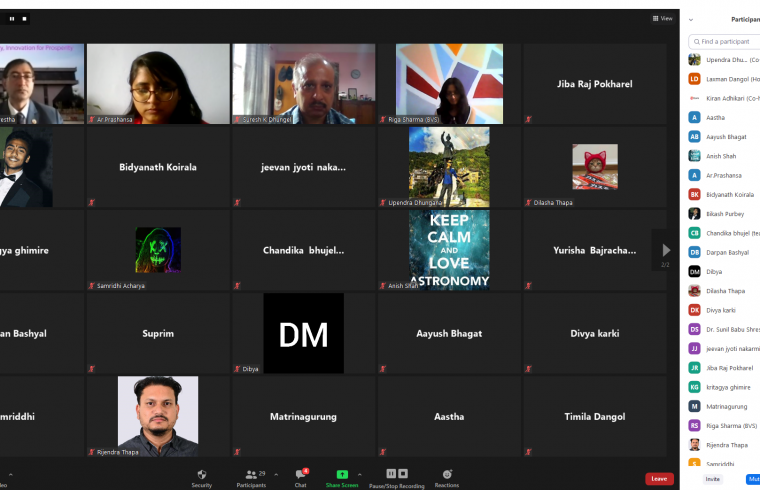Stop the recording from bottom toolbar
Image resolution: width=760 pixels, height=490 pixels.
[403, 474]
